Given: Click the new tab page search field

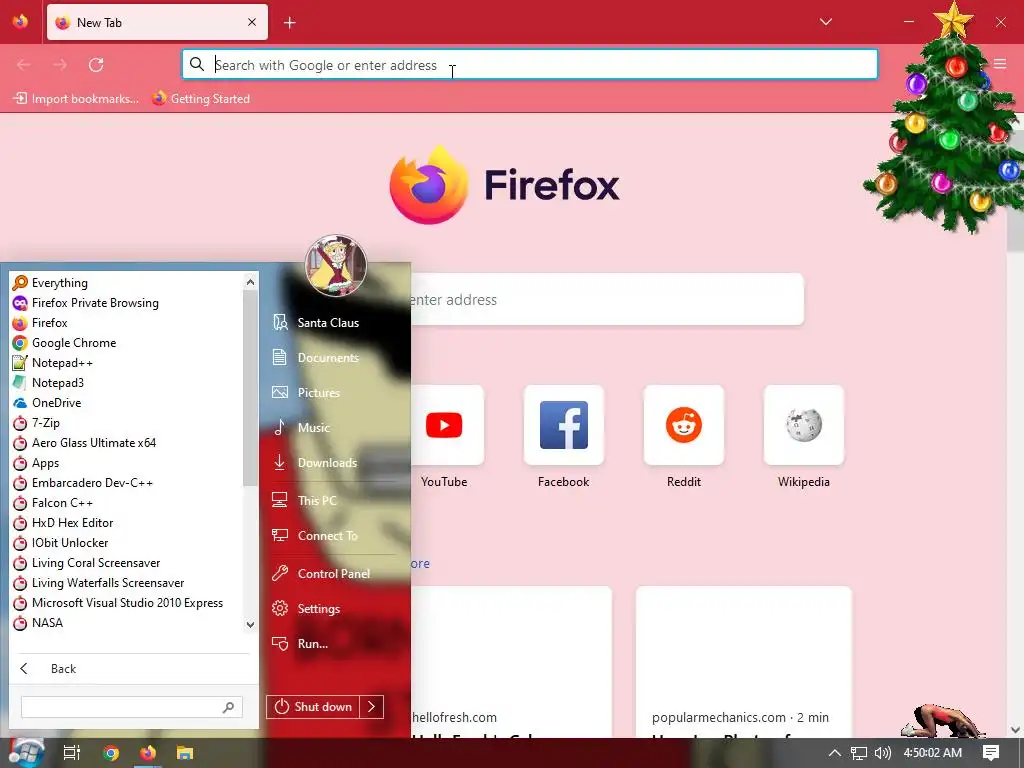Looking at the screenshot, I should tap(607, 300).
